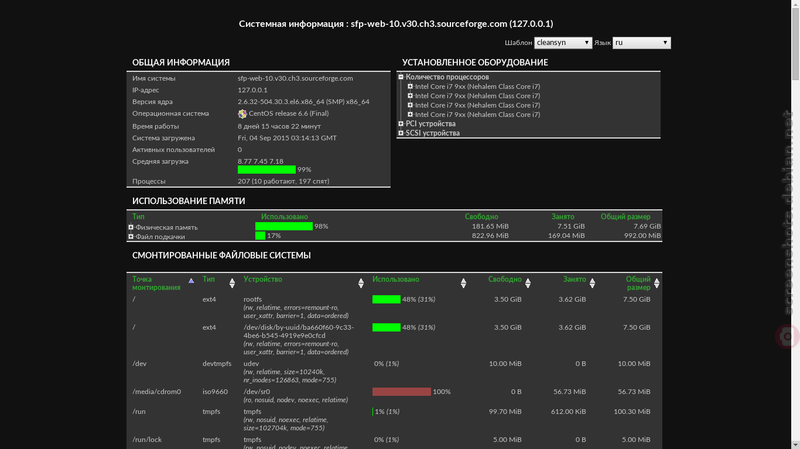Image resolution: width=800 pixels, height=449 pixels.
Task: Click the Точка монтирования column header
Action: pyautogui.click(x=156, y=283)
